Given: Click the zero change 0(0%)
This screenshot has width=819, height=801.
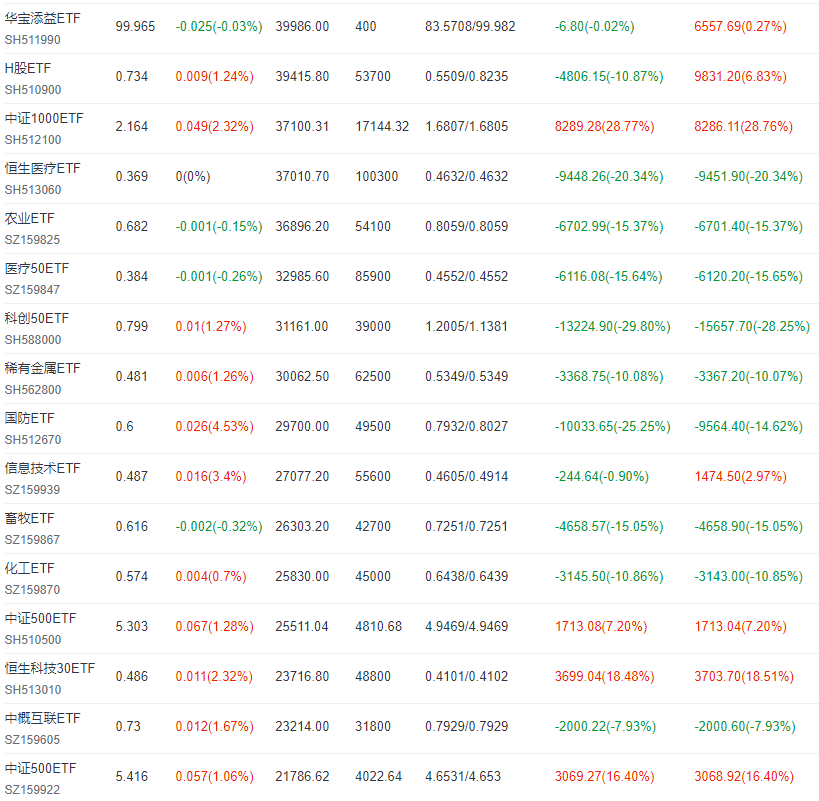Looking at the screenshot, I should pos(193,176).
